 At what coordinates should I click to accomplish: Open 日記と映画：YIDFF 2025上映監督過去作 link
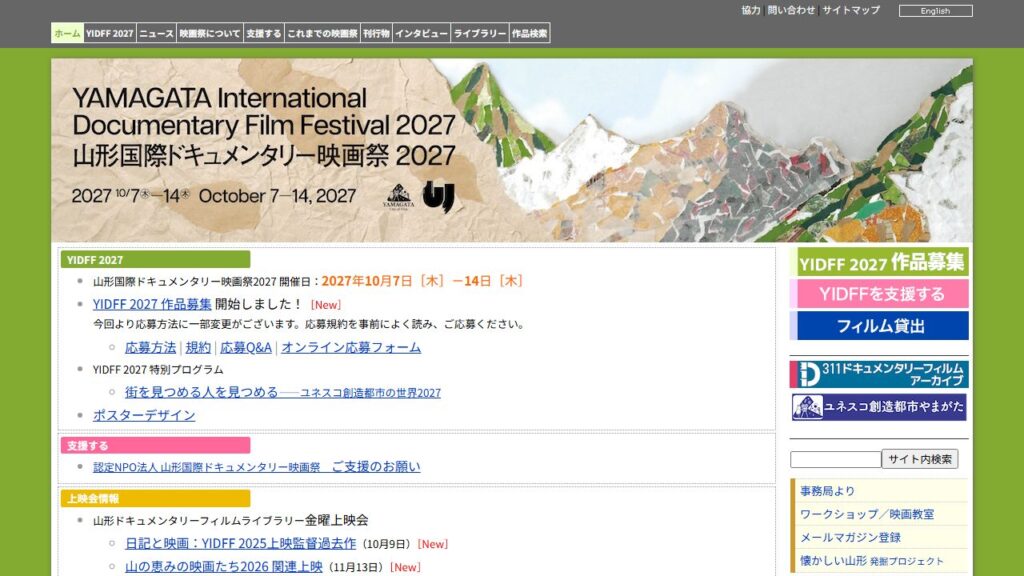[240, 543]
